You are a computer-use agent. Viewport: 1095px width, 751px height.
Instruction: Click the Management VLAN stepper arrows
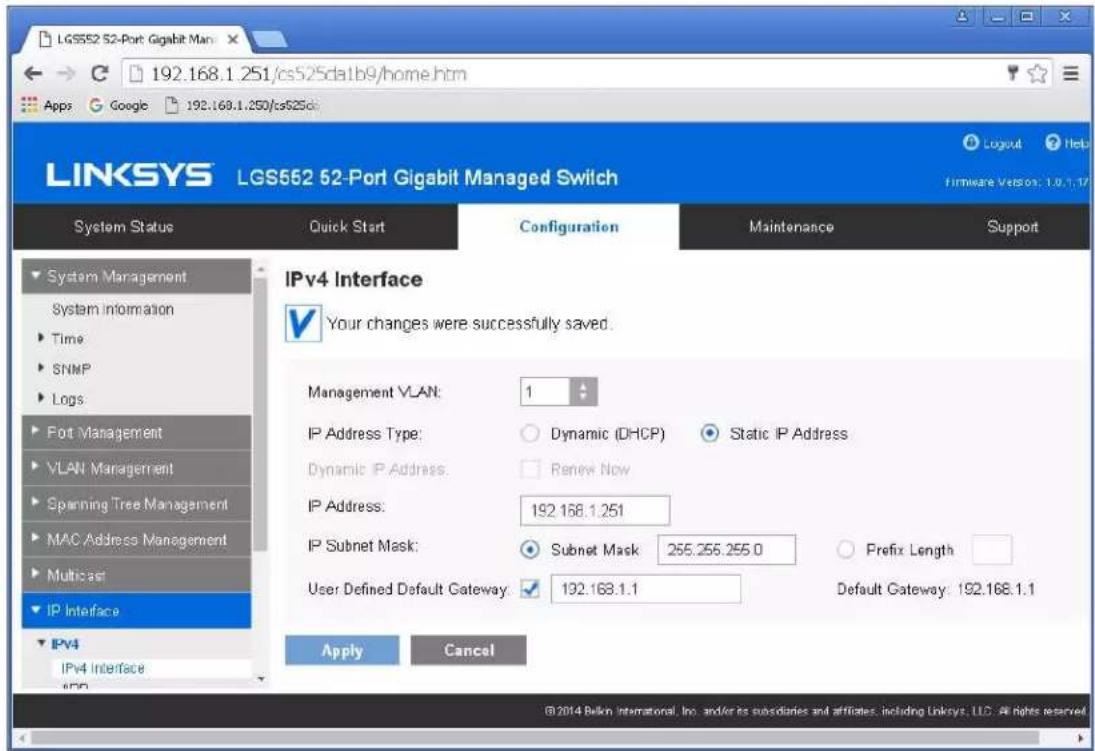pos(584,392)
